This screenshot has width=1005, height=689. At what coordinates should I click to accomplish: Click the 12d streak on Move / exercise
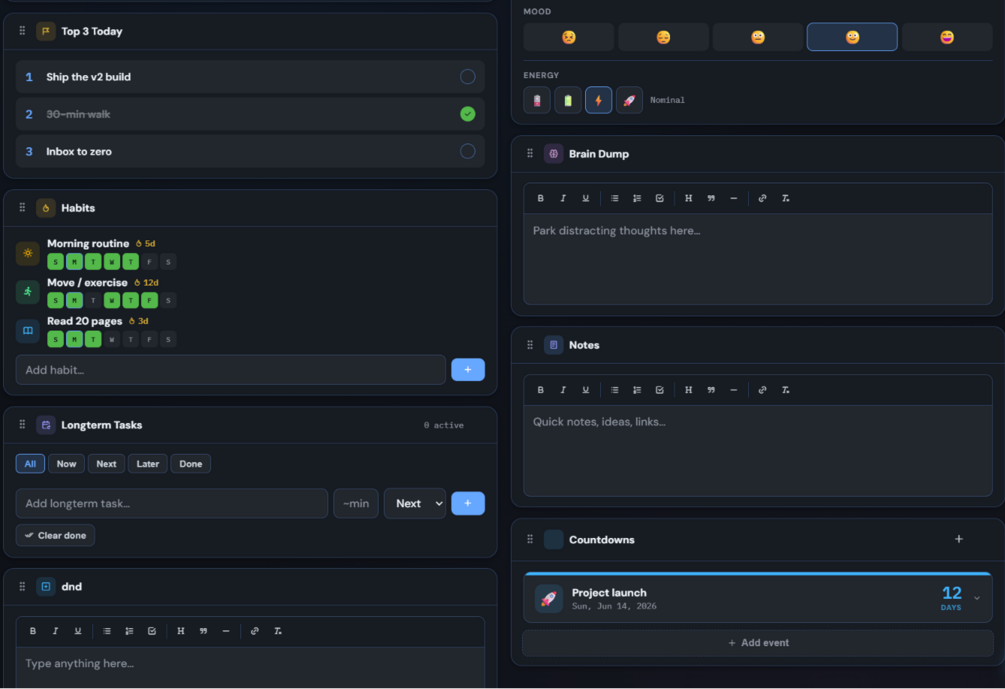[x=147, y=283]
